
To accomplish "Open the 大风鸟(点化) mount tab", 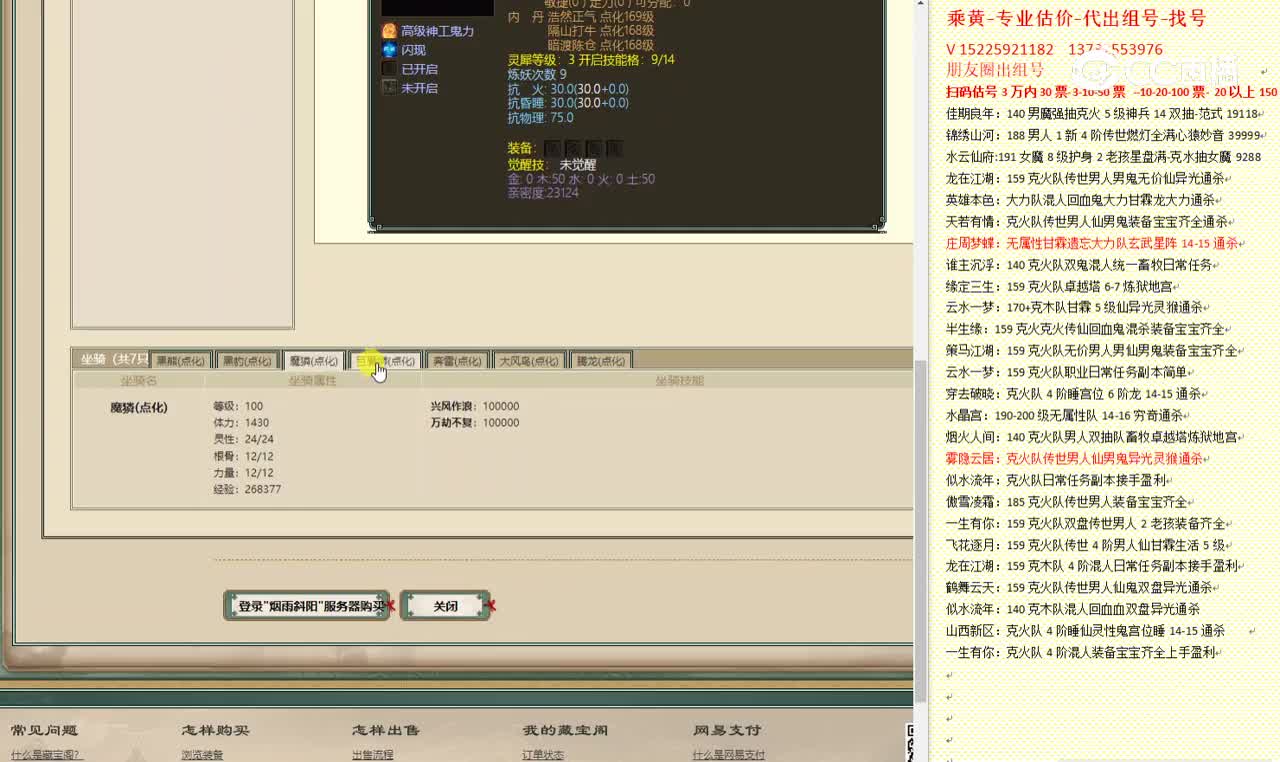I will tap(529, 361).
